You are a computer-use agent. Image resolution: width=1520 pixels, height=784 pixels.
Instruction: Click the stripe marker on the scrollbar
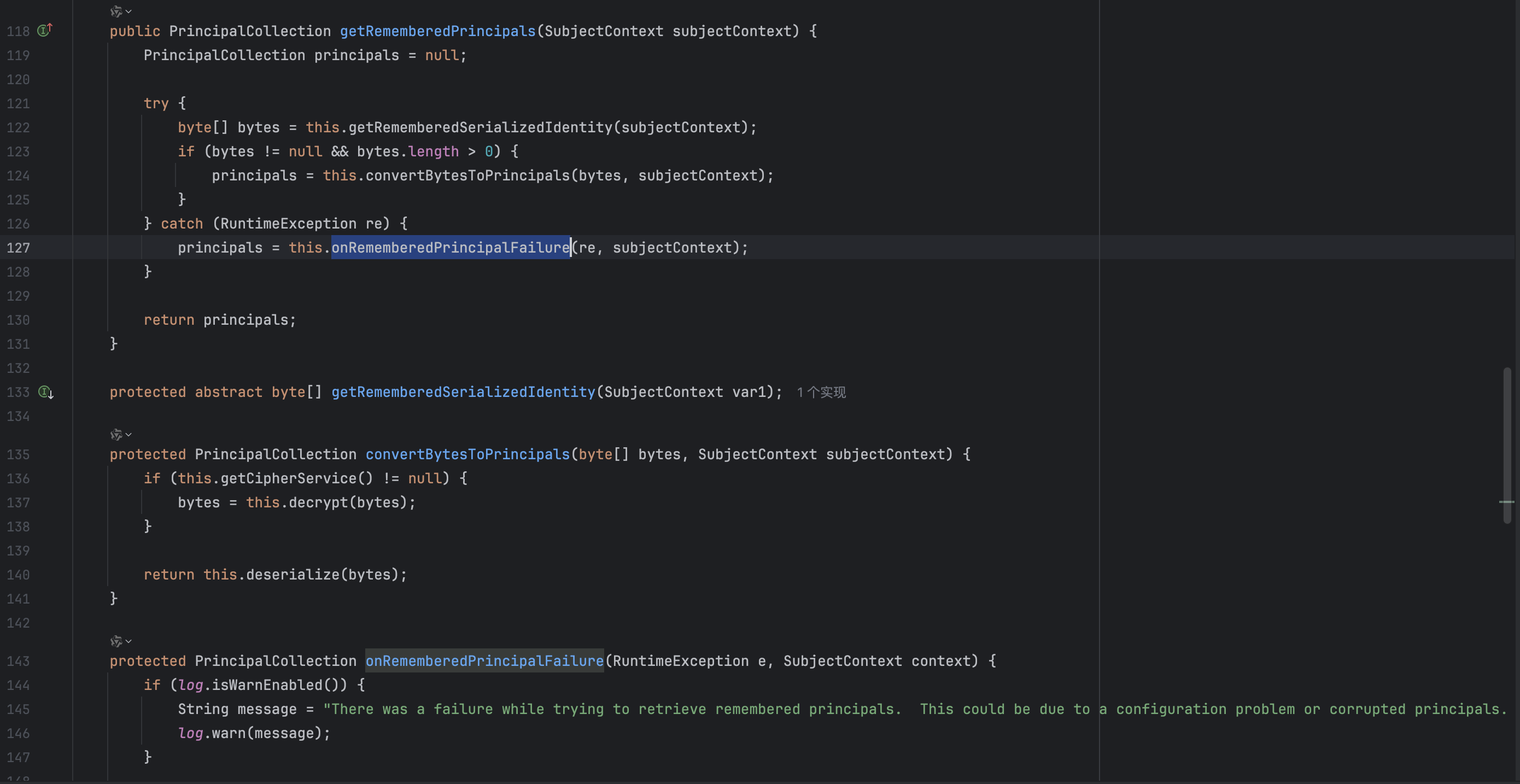click(1506, 502)
